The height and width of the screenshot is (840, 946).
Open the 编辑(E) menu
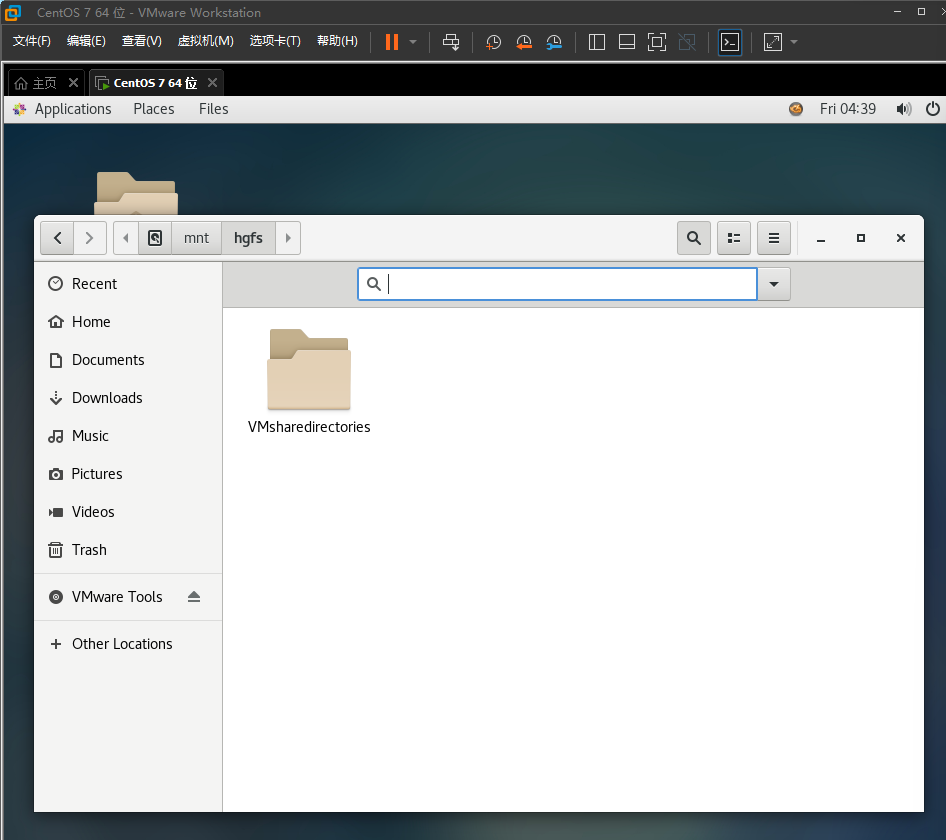[86, 40]
